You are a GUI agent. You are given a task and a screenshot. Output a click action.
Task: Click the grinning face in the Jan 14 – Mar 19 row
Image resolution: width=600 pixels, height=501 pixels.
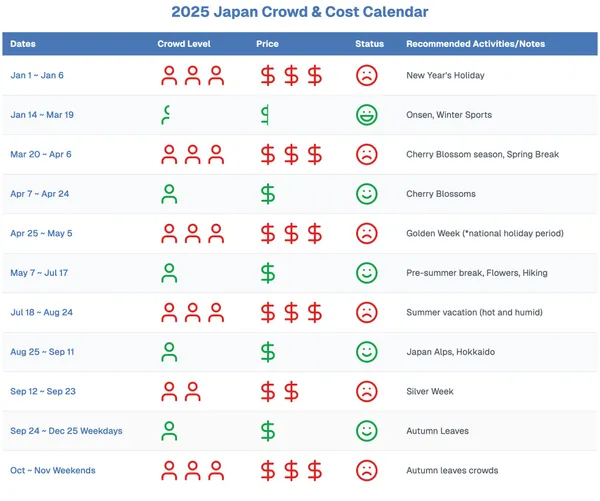[x=367, y=115]
